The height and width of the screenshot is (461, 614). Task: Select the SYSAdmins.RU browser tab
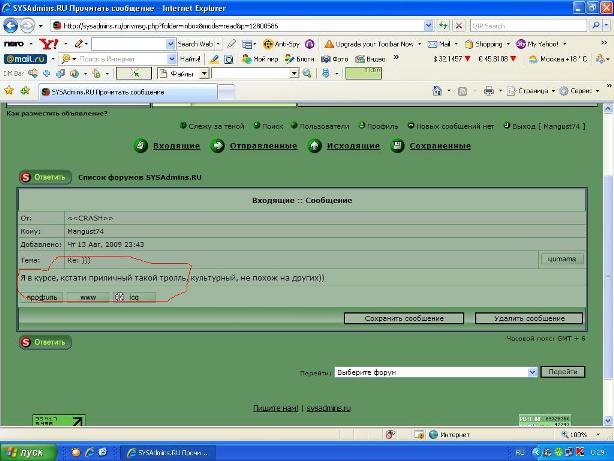pyautogui.click(x=128, y=92)
